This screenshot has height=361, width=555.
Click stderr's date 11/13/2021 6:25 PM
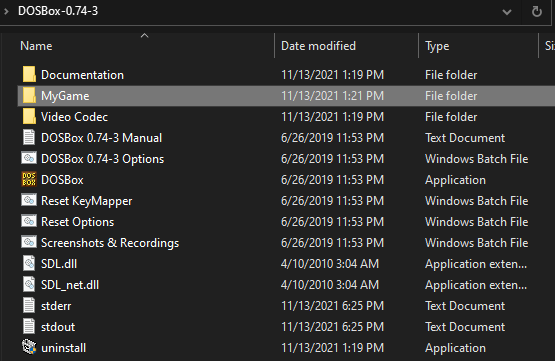332,306
